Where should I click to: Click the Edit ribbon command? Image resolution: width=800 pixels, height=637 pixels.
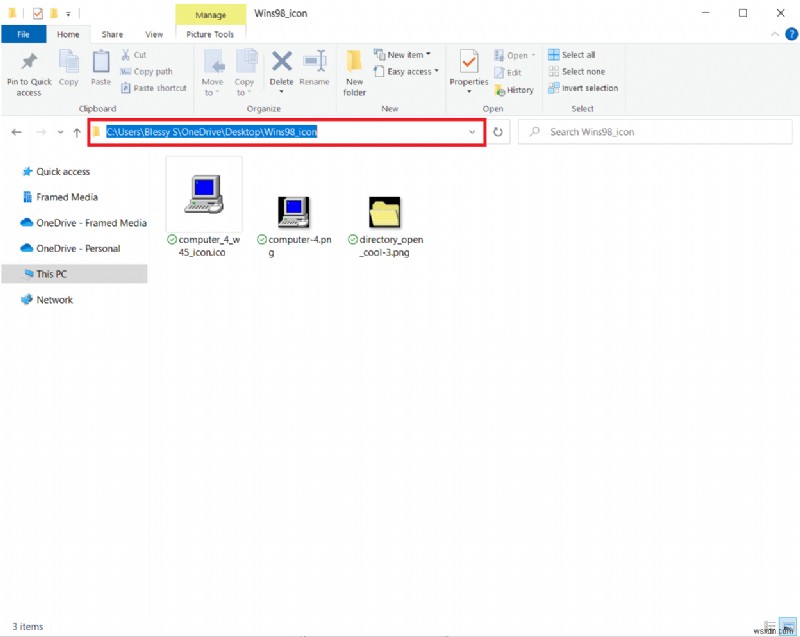[x=508, y=72]
